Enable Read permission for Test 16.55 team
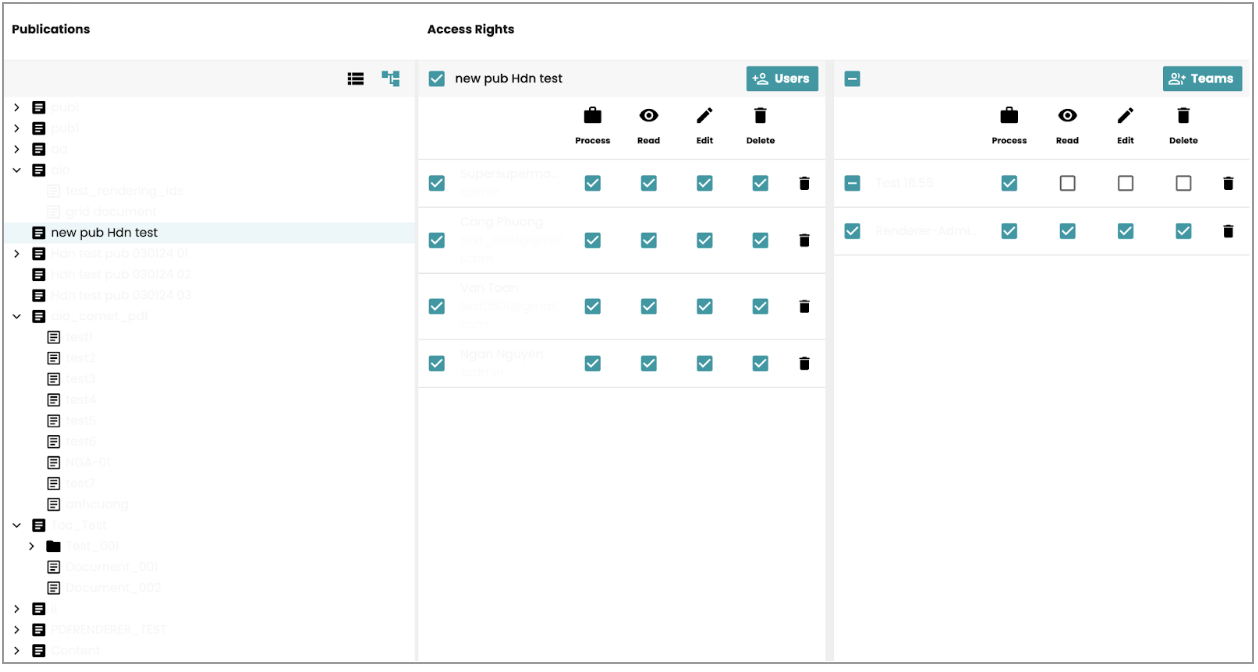The image size is (1258, 672). click(x=1067, y=183)
